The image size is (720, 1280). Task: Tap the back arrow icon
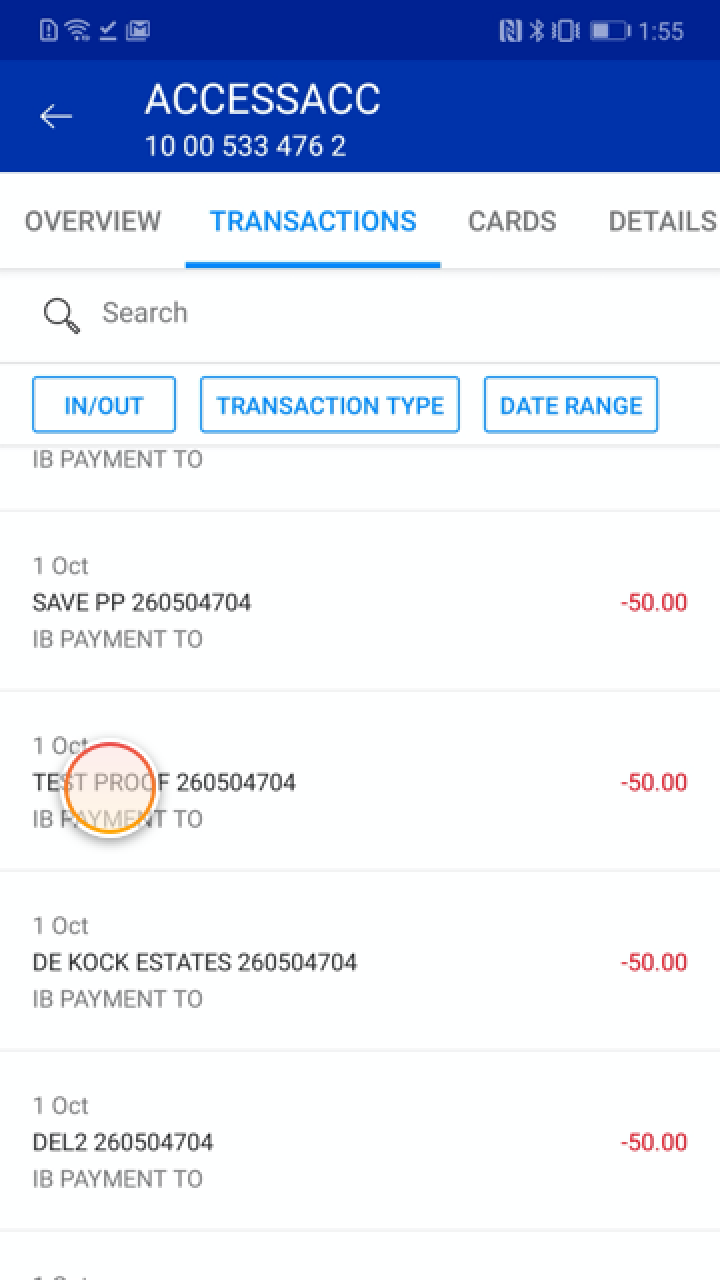pos(56,117)
